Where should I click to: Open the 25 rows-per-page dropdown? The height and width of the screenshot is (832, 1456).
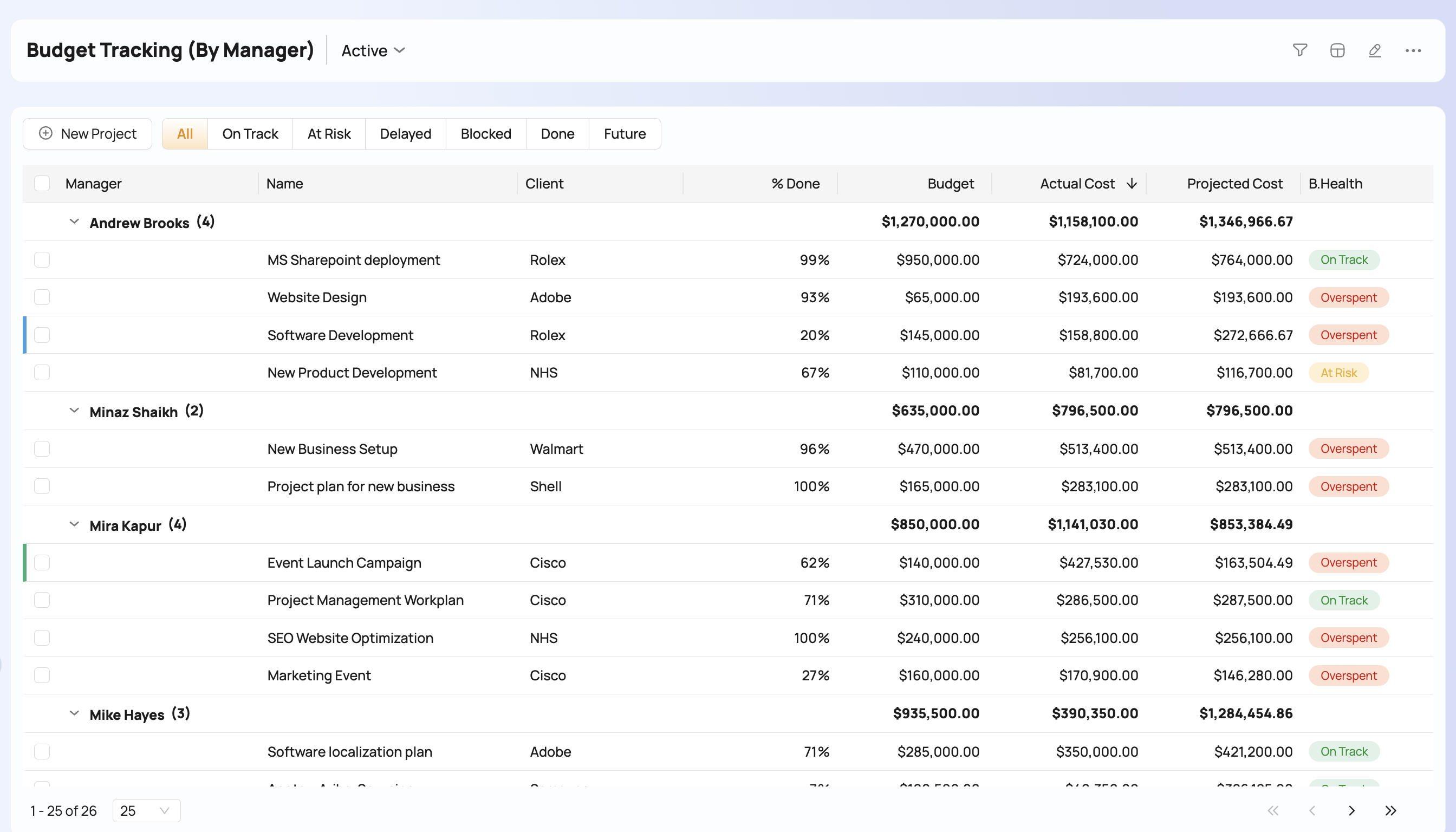coord(146,810)
